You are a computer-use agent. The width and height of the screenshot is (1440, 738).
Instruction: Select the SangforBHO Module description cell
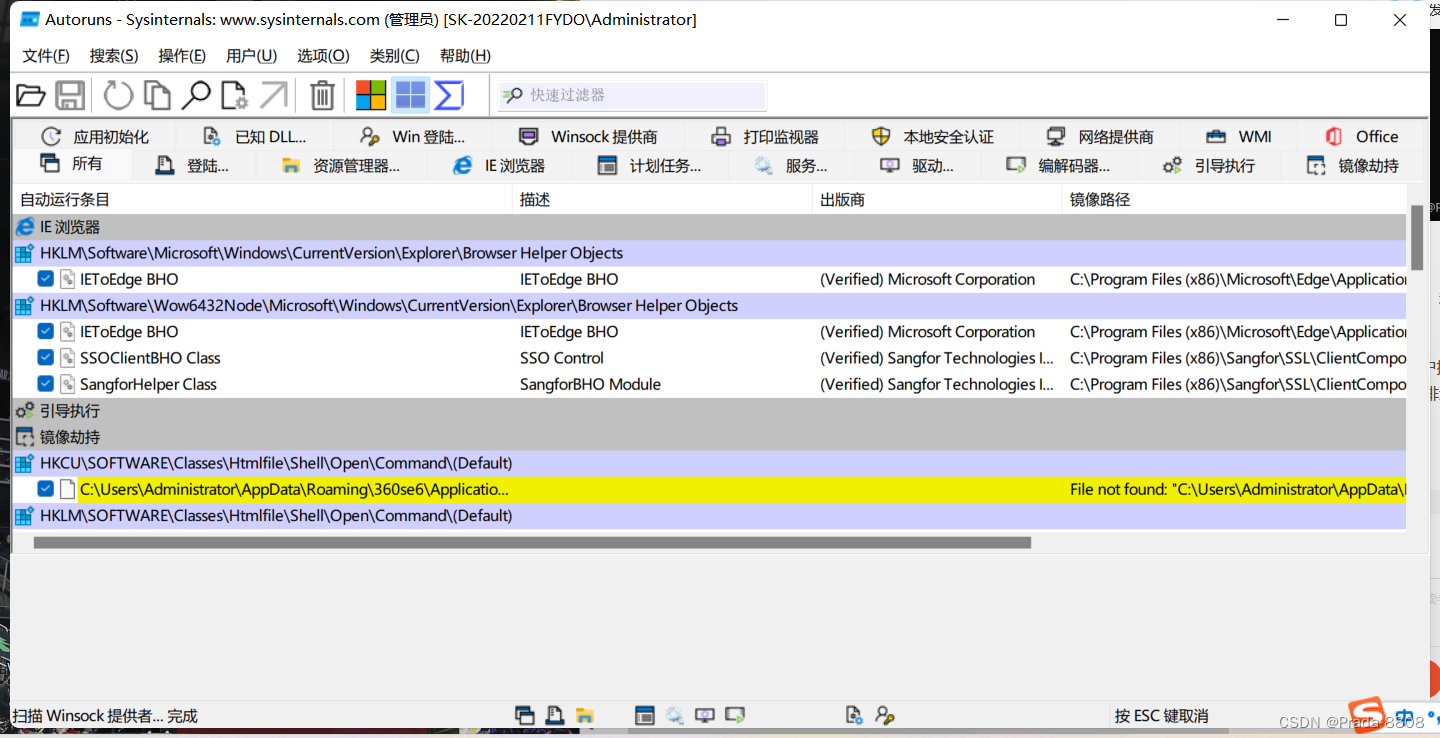[x=590, y=384]
